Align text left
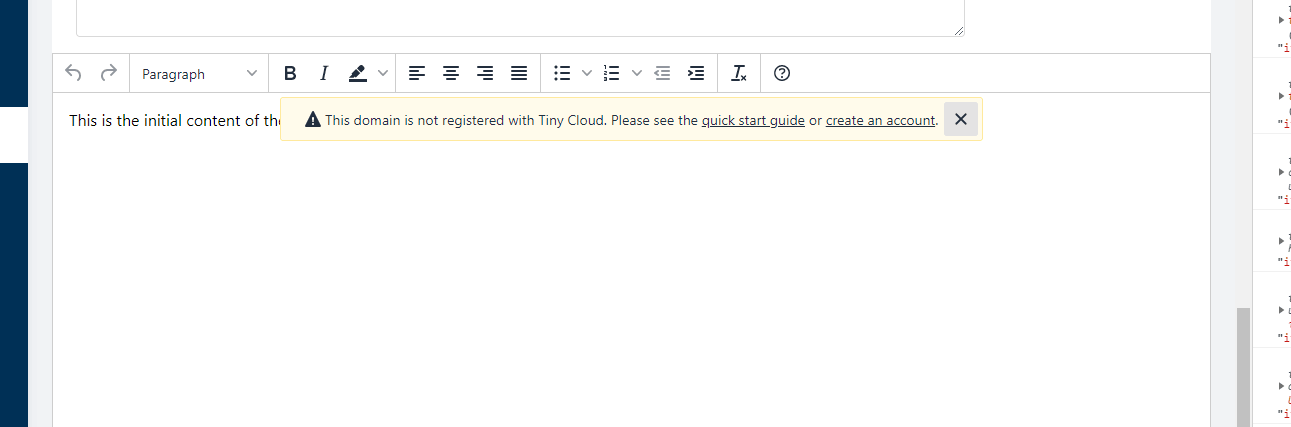The height and width of the screenshot is (427, 1291). [417, 73]
